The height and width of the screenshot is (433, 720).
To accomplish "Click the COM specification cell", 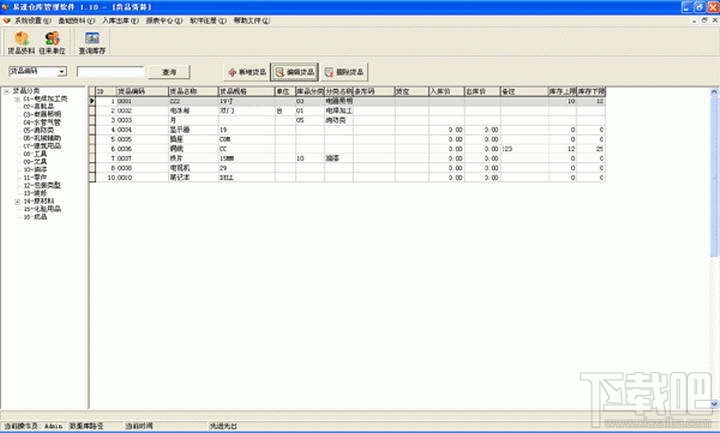I will point(246,139).
